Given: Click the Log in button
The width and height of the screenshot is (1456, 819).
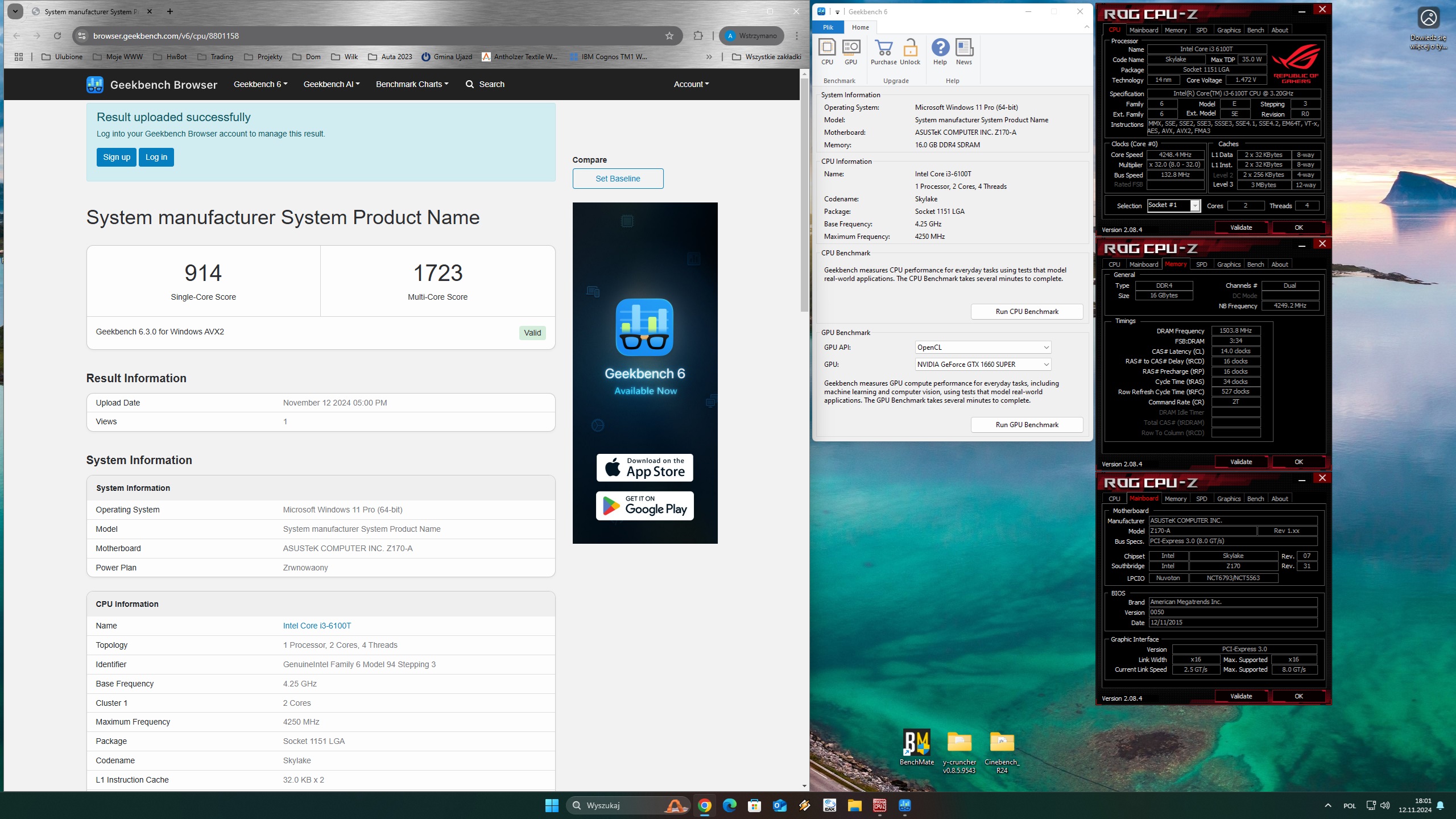Looking at the screenshot, I should pyautogui.click(x=156, y=157).
